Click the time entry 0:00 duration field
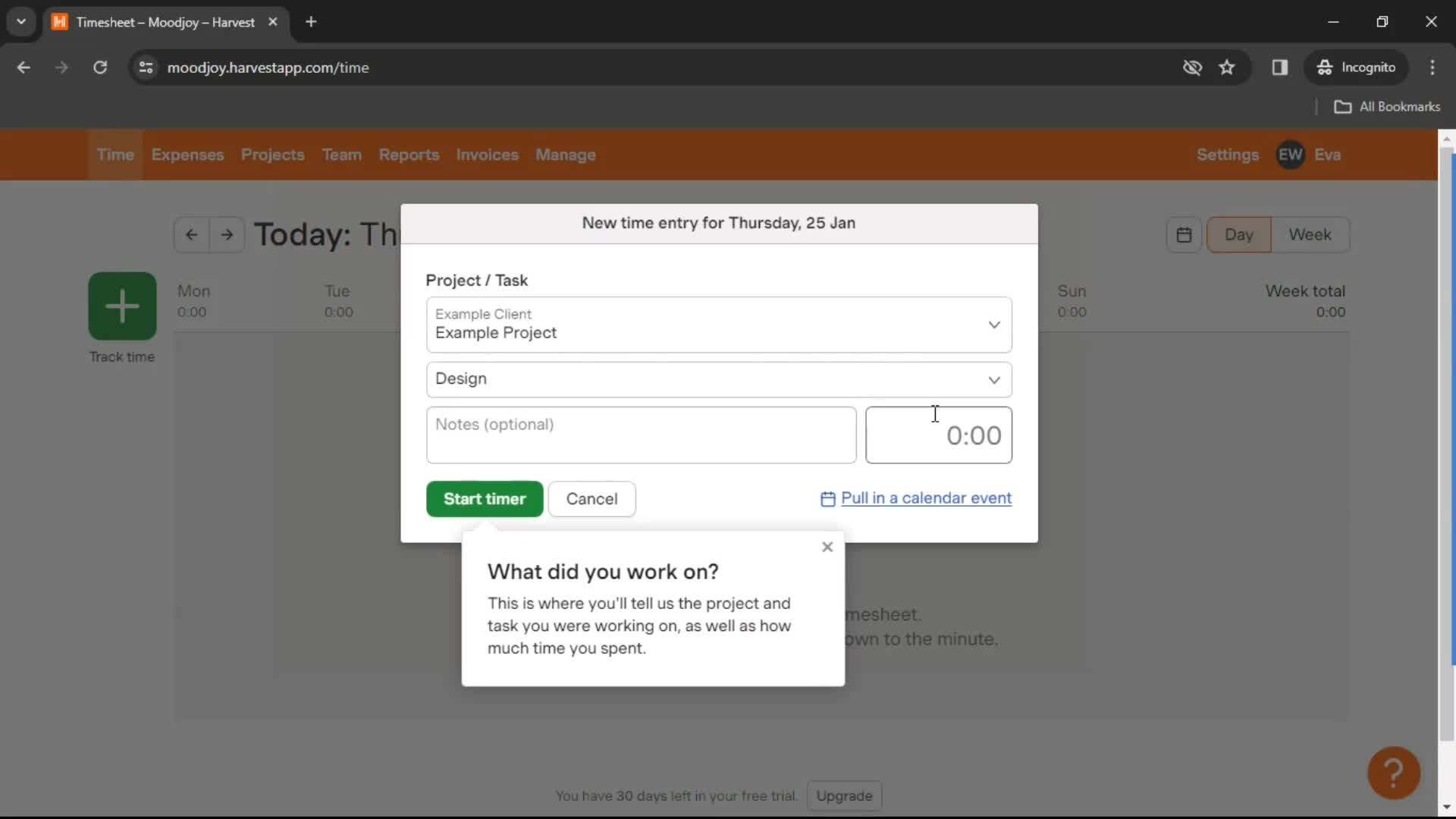Viewport: 1456px width, 819px height. (938, 434)
